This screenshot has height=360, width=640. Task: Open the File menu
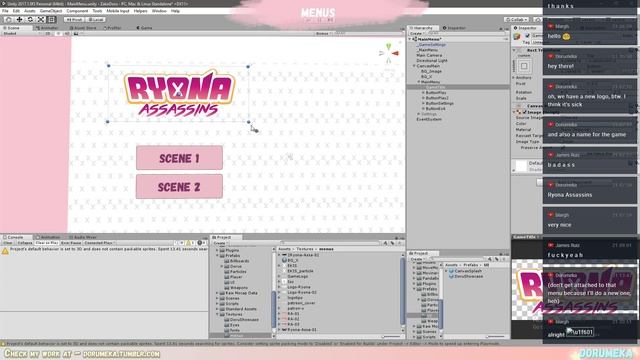tap(5, 11)
